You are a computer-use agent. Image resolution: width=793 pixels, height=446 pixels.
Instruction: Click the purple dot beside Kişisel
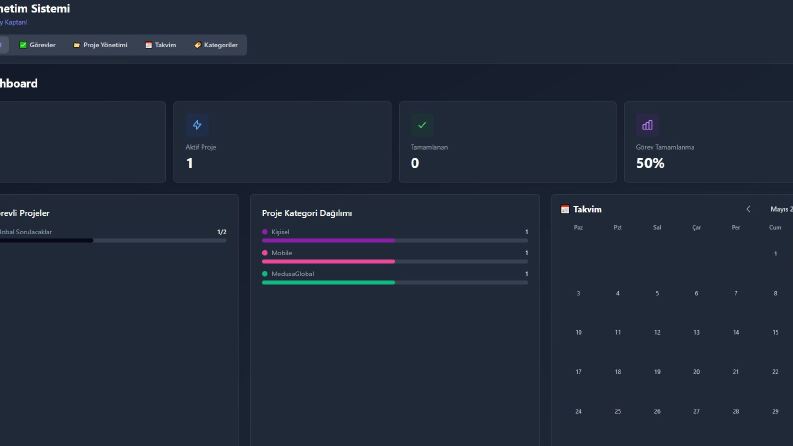pyautogui.click(x=265, y=232)
